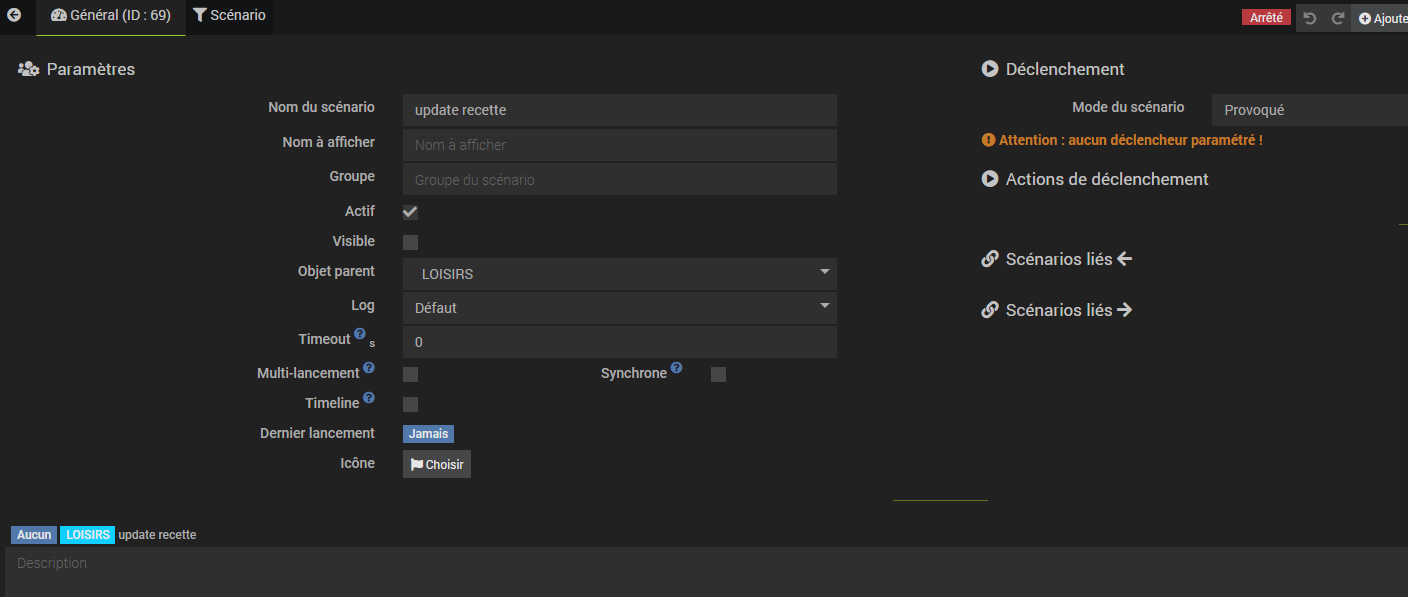1408x597 pixels.
Task: Enable the Synchrone checkbox
Action: pyautogui.click(x=718, y=375)
